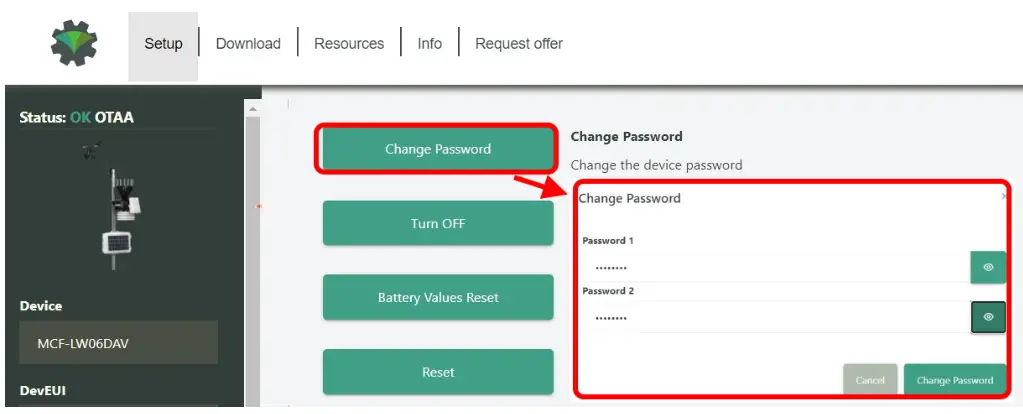Cancel the password change dialog
This screenshot has width=1023, height=414.
pyautogui.click(x=870, y=380)
